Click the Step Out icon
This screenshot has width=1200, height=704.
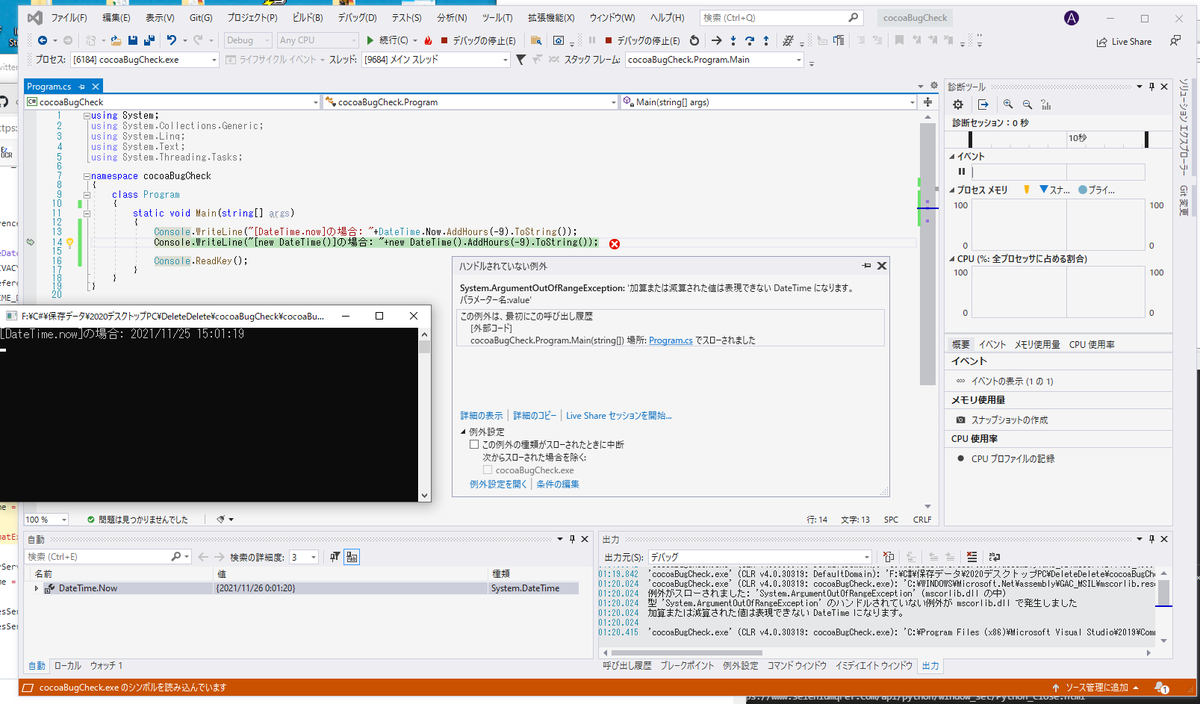tap(766, 40)
